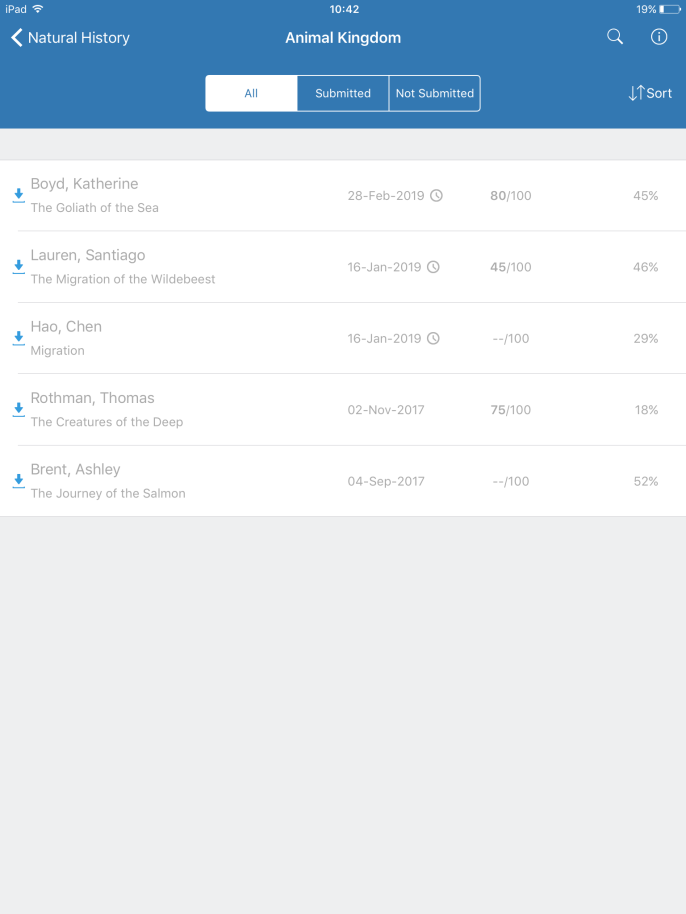This screenshot has width=686, height=914.
Task: Tap the Wi-Fi status icon
Action: pos(38,9)
